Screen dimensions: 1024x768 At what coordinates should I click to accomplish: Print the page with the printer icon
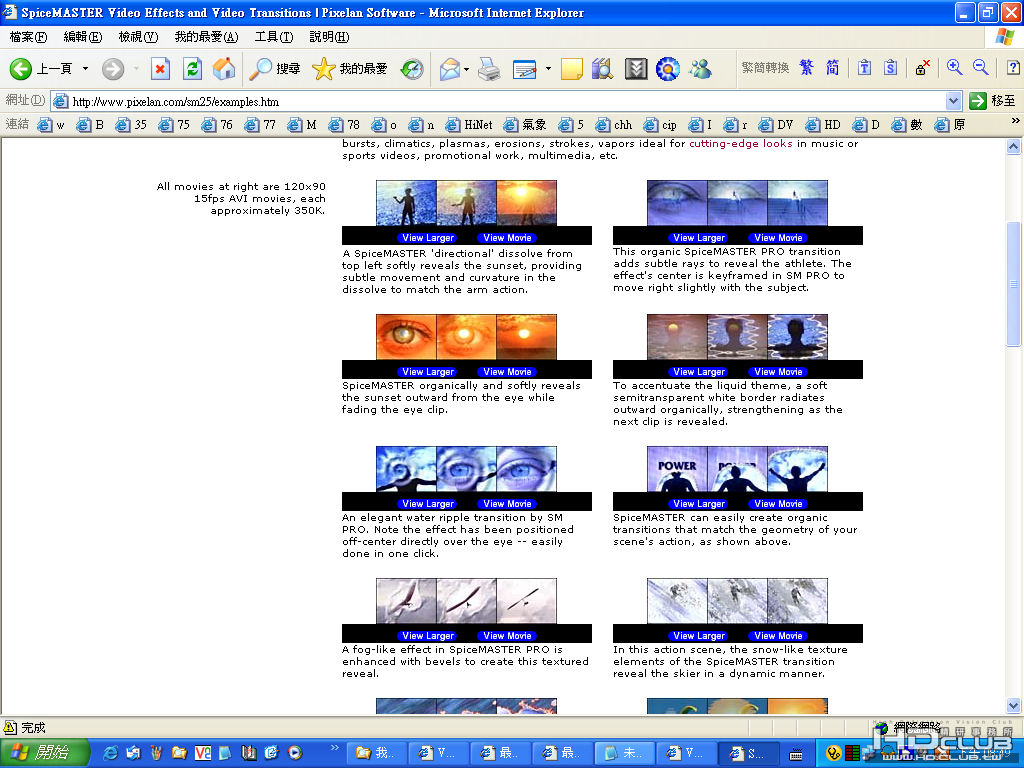tap(488, 69)
